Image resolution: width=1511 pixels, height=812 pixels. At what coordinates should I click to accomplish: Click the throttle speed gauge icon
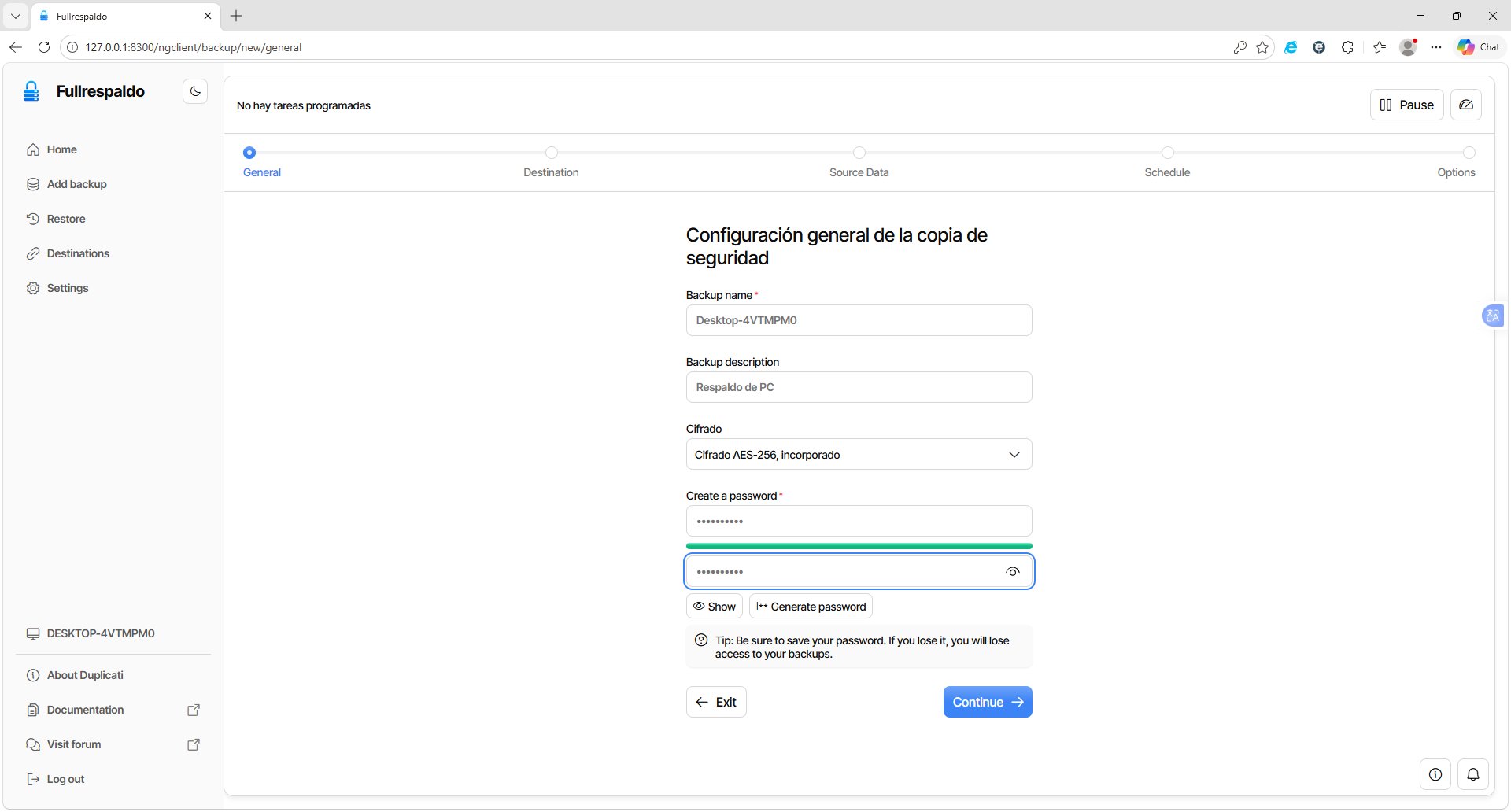tap(1466, 105)
